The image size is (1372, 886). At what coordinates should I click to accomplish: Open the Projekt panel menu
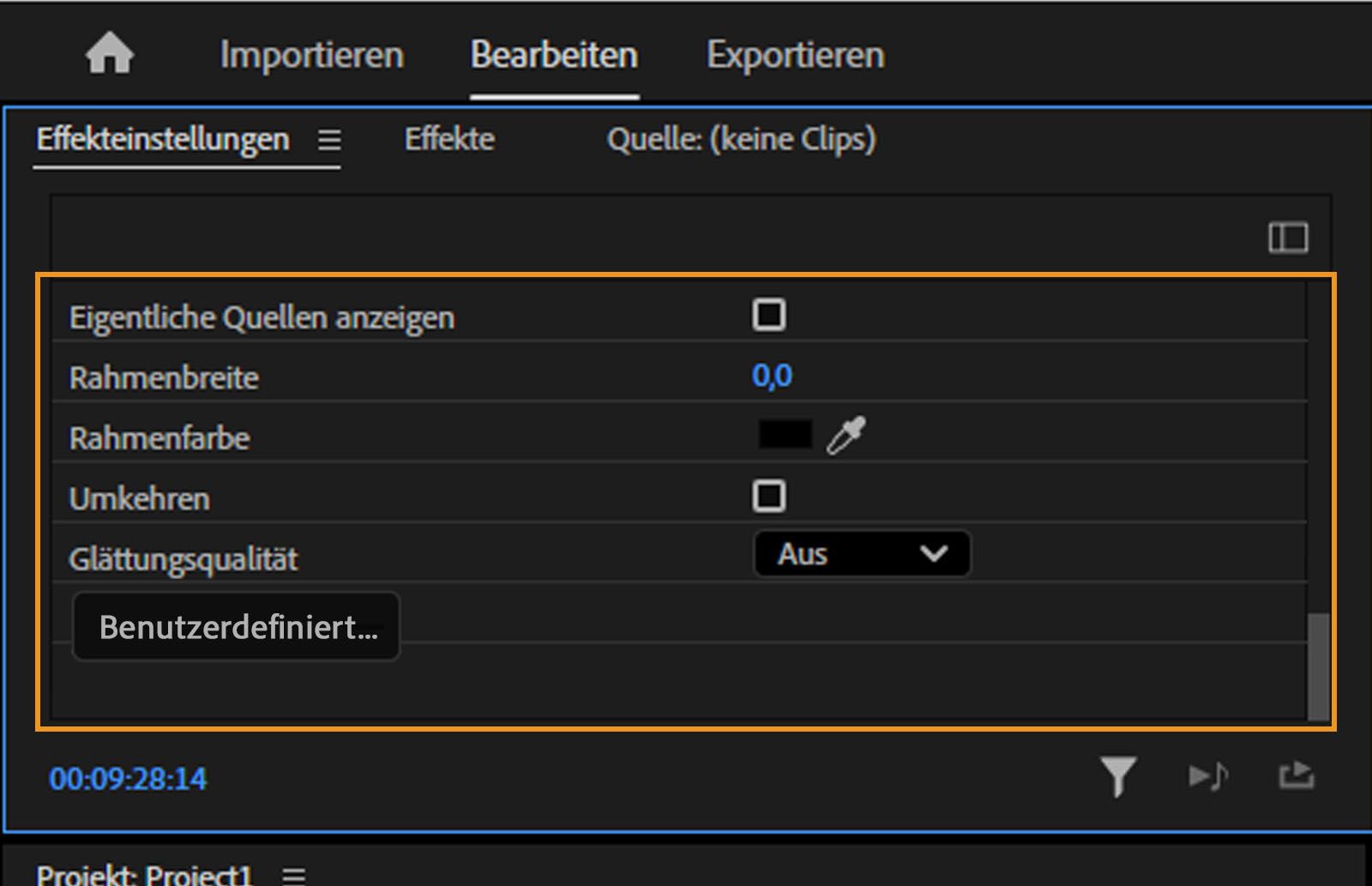point(295,875)
